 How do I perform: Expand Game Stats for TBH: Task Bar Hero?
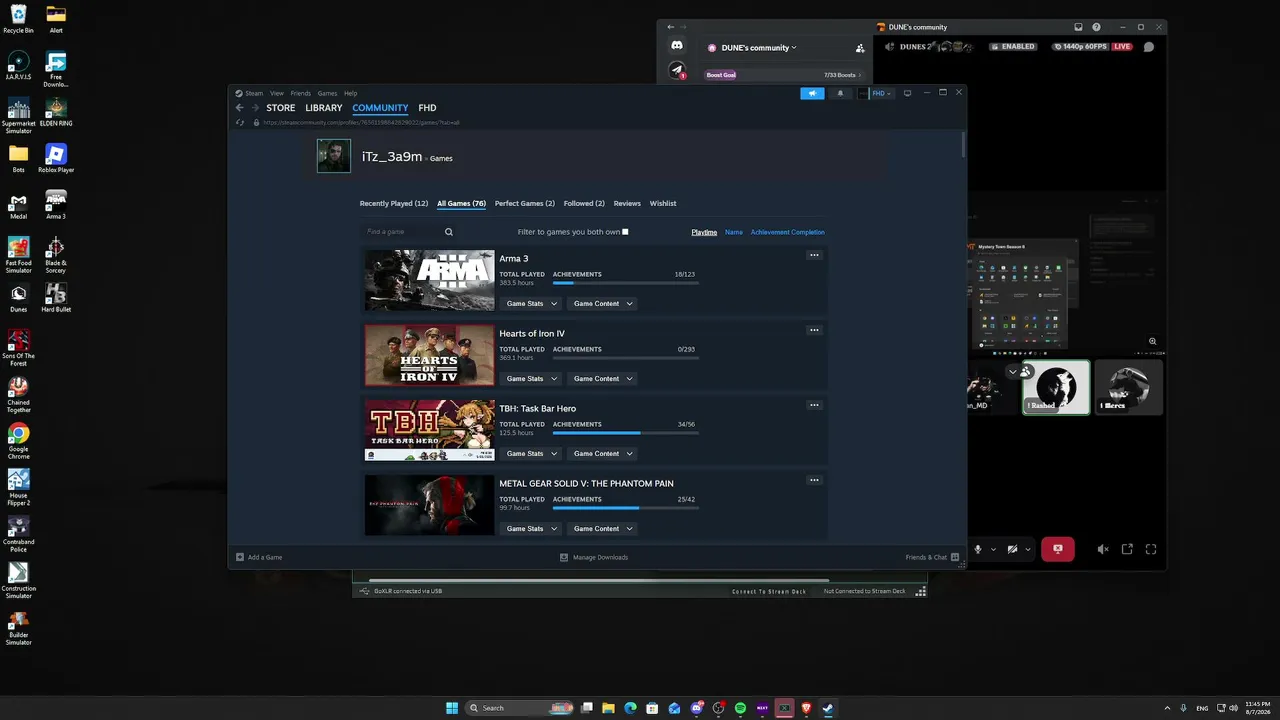pyautogui.click(x=530, y=454)
